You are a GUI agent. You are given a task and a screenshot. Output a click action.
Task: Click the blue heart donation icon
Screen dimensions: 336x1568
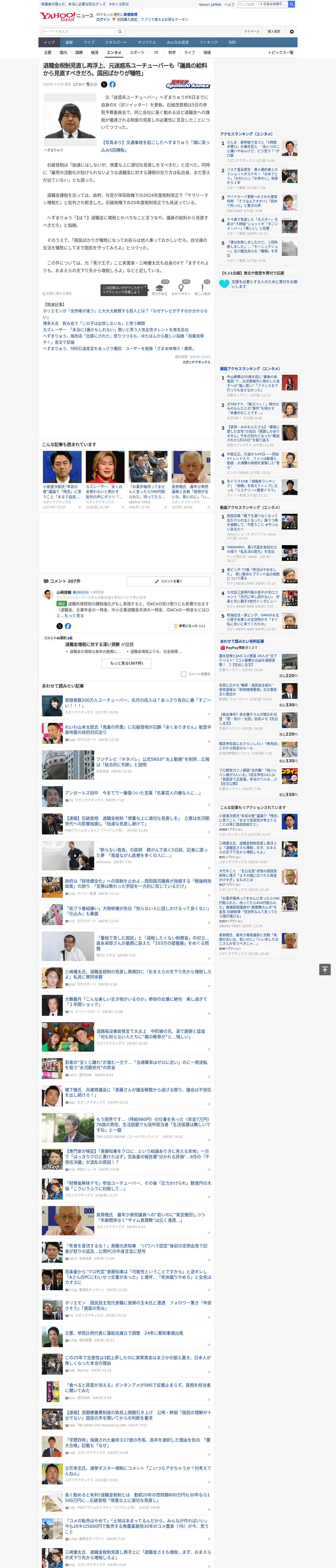click(225, 284)
